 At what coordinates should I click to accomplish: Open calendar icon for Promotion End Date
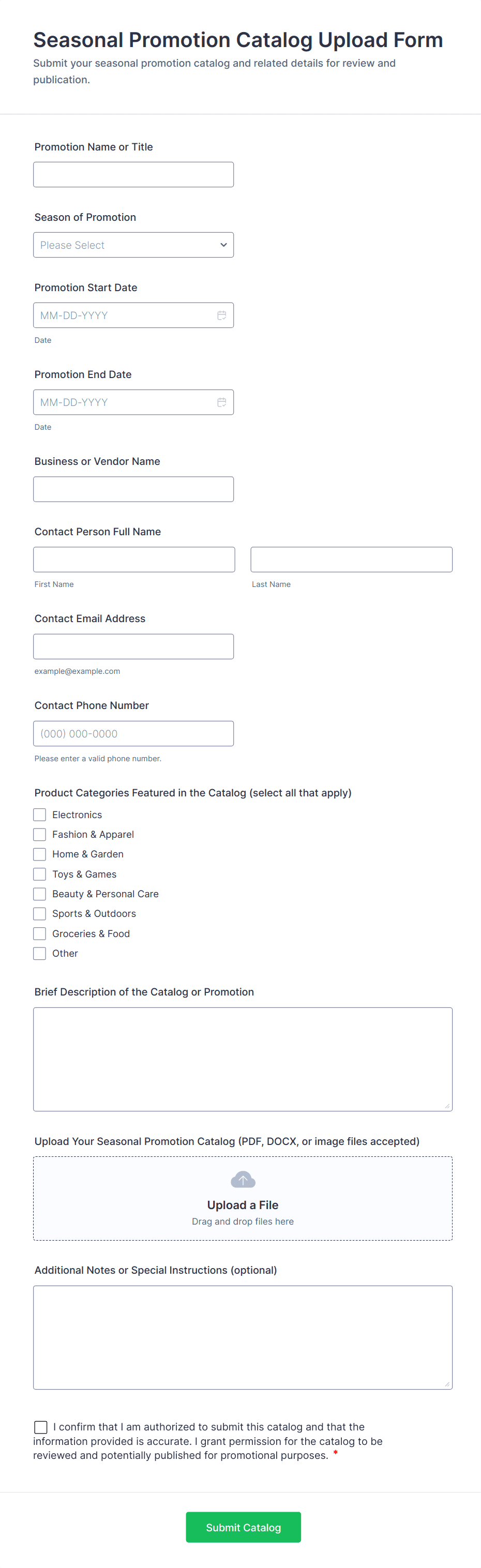pyautogui.click(x=222, y=402)
